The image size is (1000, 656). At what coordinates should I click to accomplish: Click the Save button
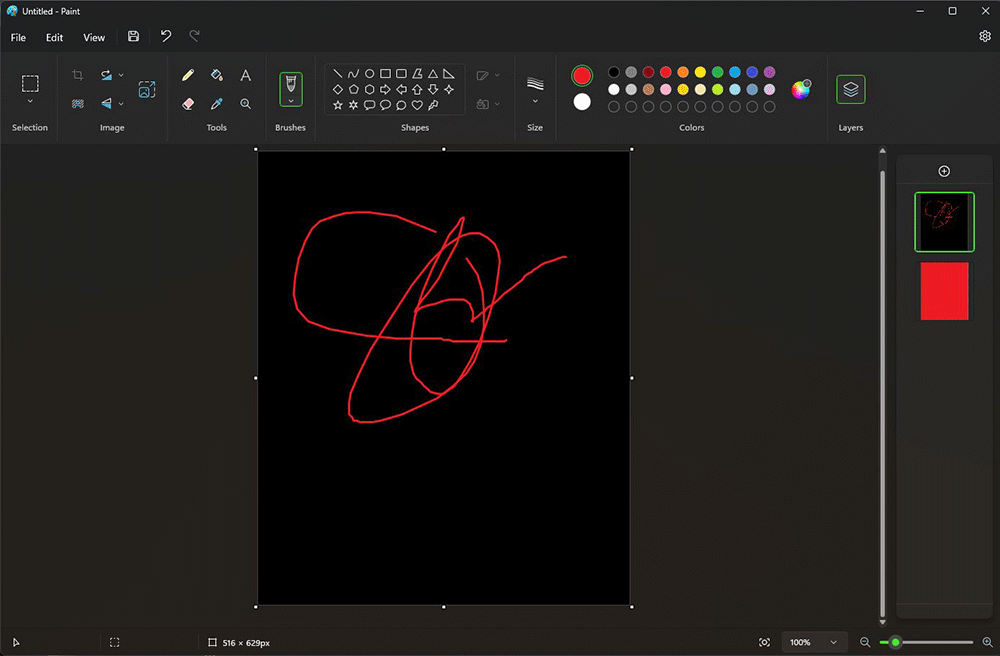pos(133,36)
